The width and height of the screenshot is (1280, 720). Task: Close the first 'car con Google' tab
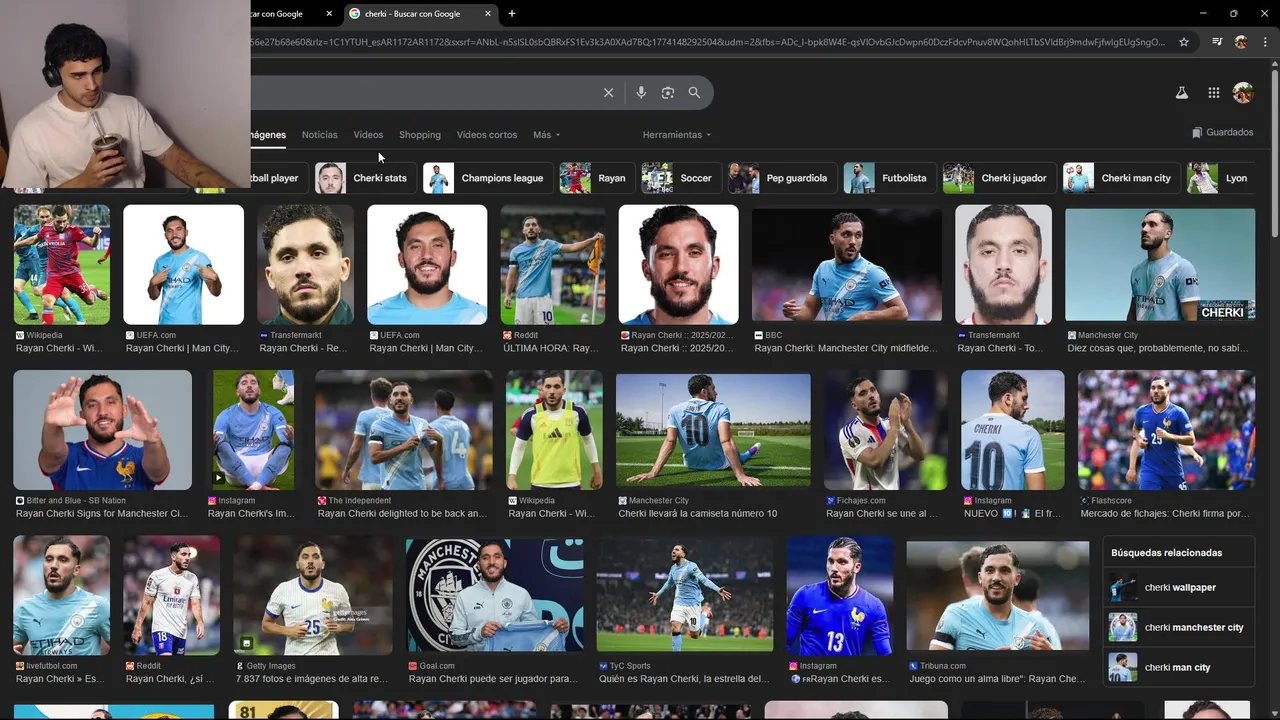coord(329,14)
